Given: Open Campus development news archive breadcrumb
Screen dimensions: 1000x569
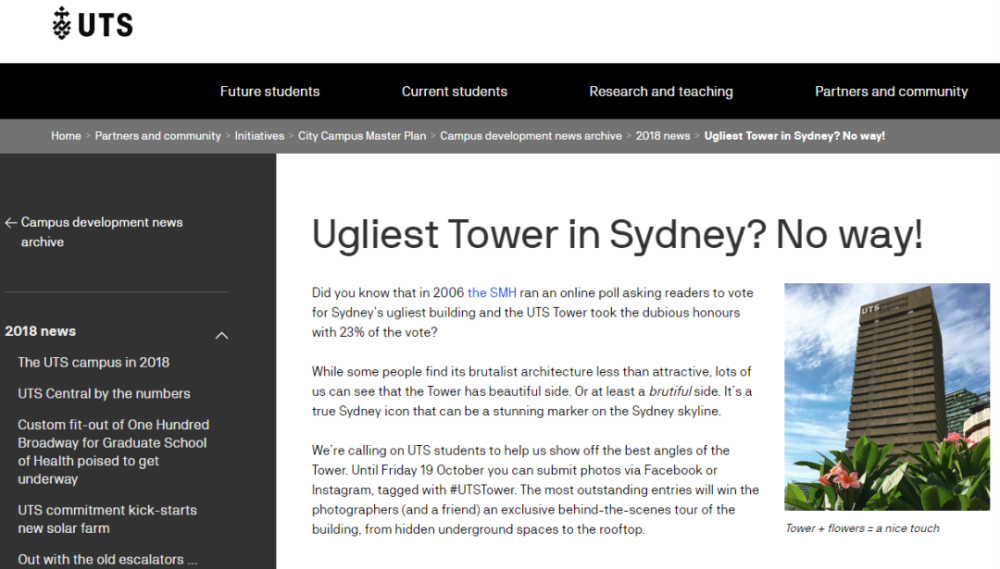Looking at the screenshot, I should [530, 136].
